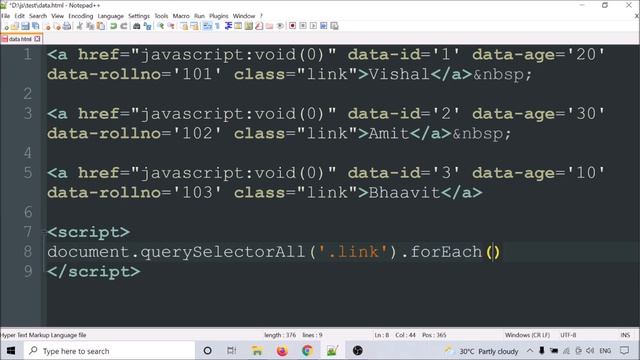Click the Copy toolbar icon
Screen dimensions: 640x360
pyautogui.click(x=90, y=26)
